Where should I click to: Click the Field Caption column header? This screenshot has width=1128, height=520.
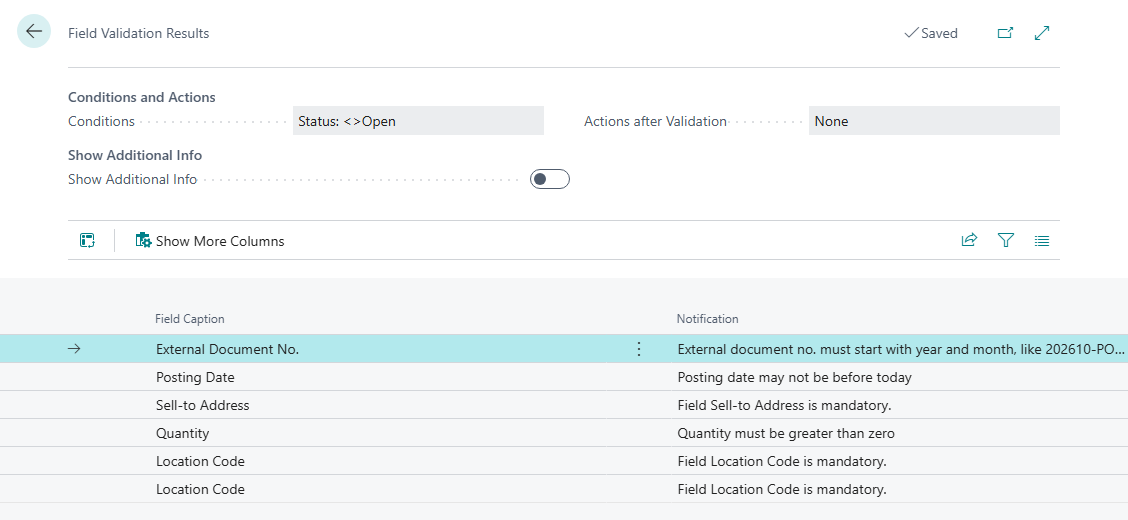click(x=190, y=319)
